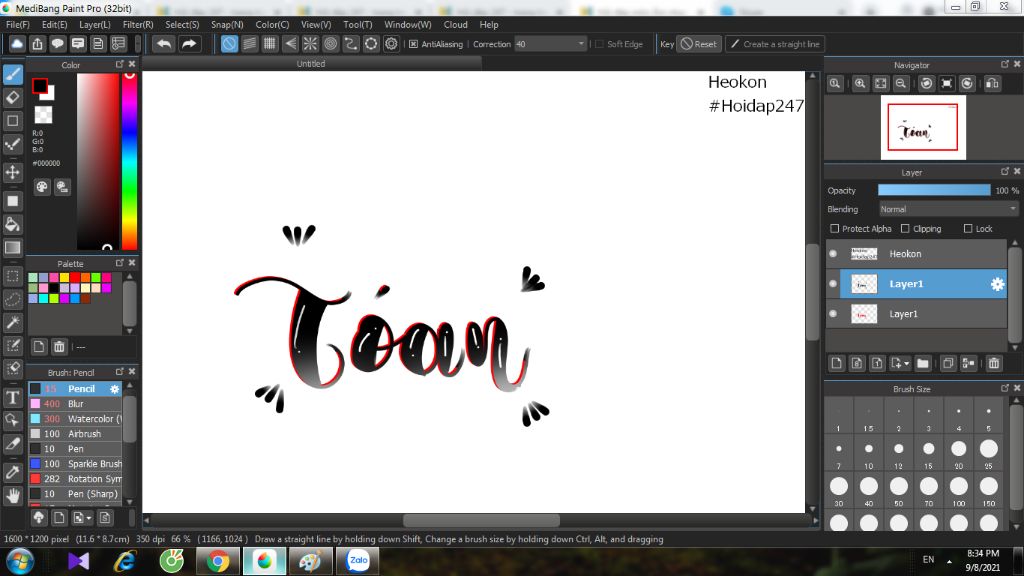Undock the Palette panel

pyautogui.click(x=120, y=263)
